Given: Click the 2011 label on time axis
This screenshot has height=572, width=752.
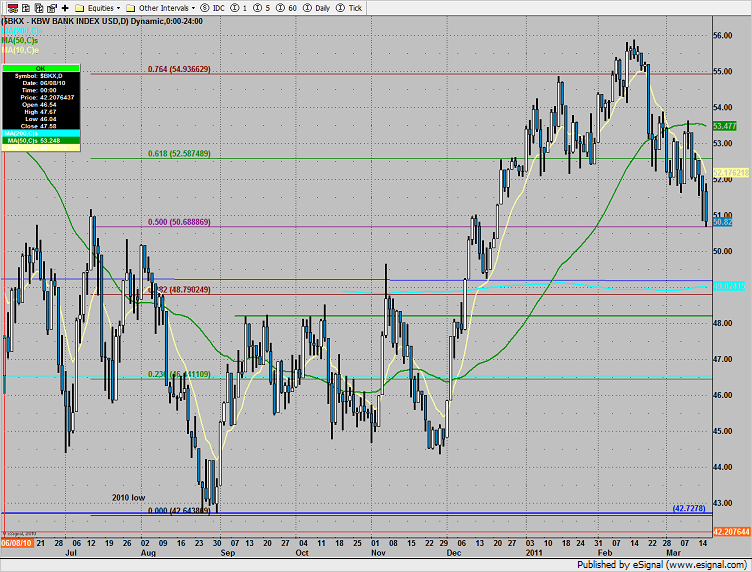Looking at the screenshot, I should coord(534,553).
